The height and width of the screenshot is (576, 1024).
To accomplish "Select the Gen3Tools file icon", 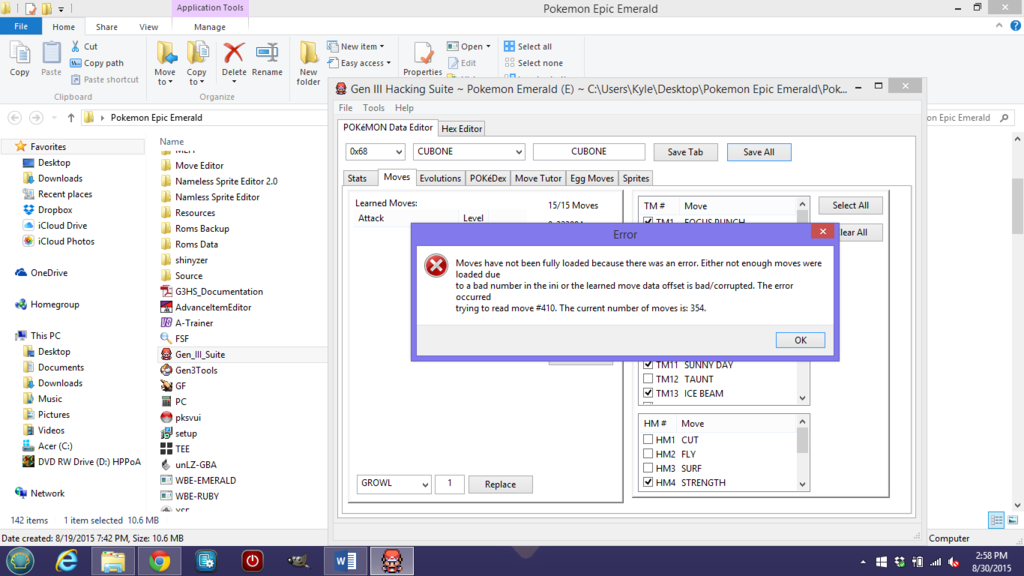I will click(x=167, y=370).
